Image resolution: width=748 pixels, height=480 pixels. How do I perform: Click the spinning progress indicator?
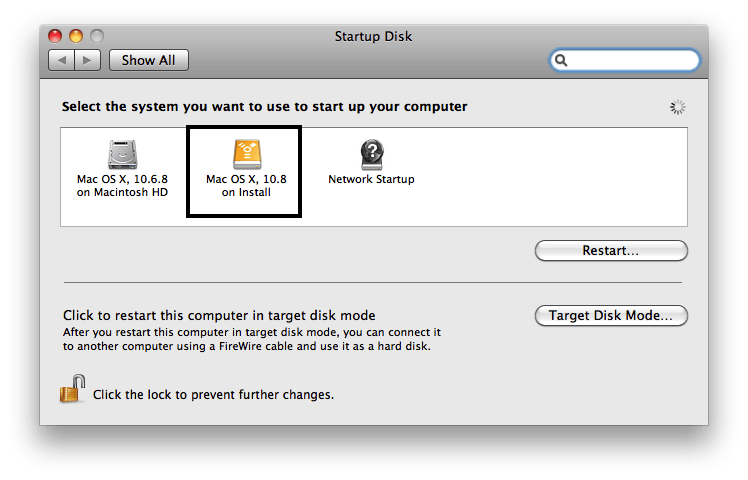(x=677, y=107)
